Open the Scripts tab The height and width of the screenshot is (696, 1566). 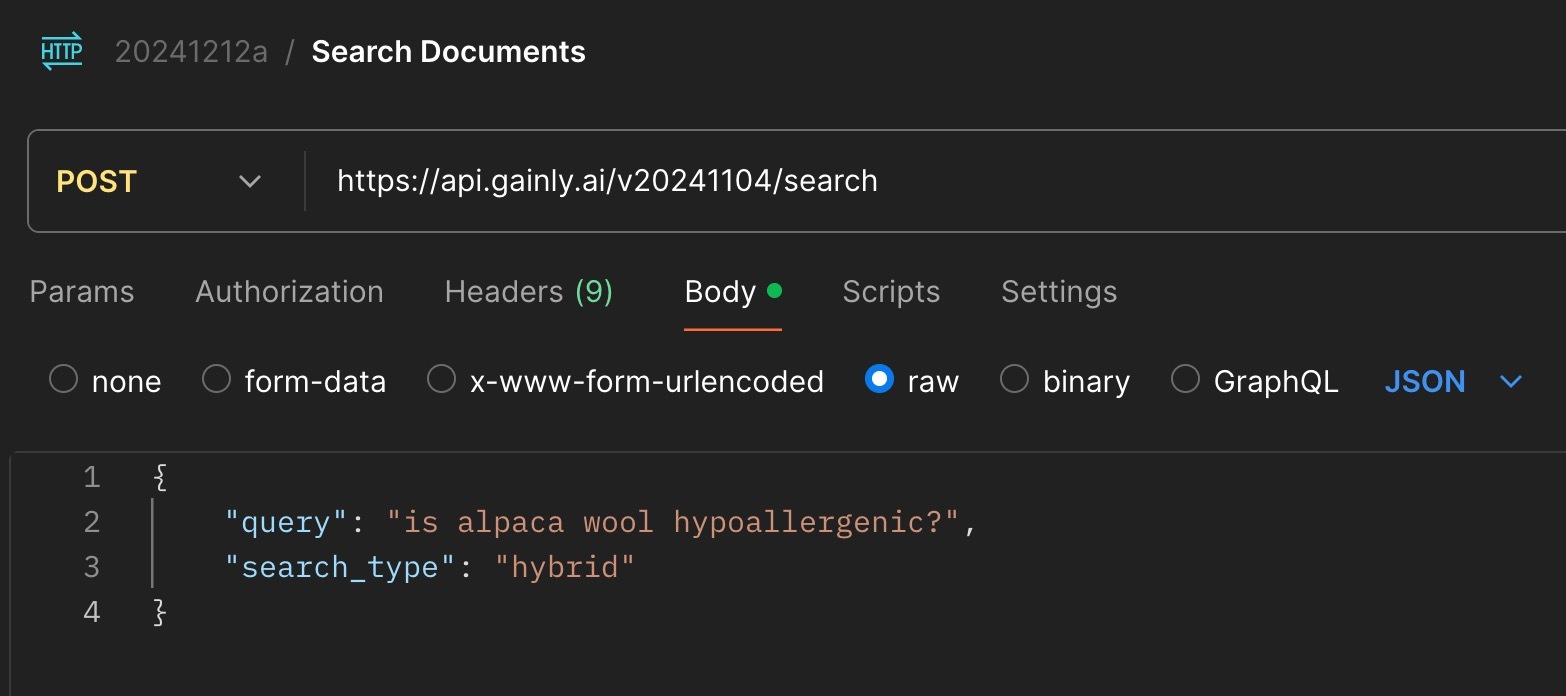(x=891, y=292)
